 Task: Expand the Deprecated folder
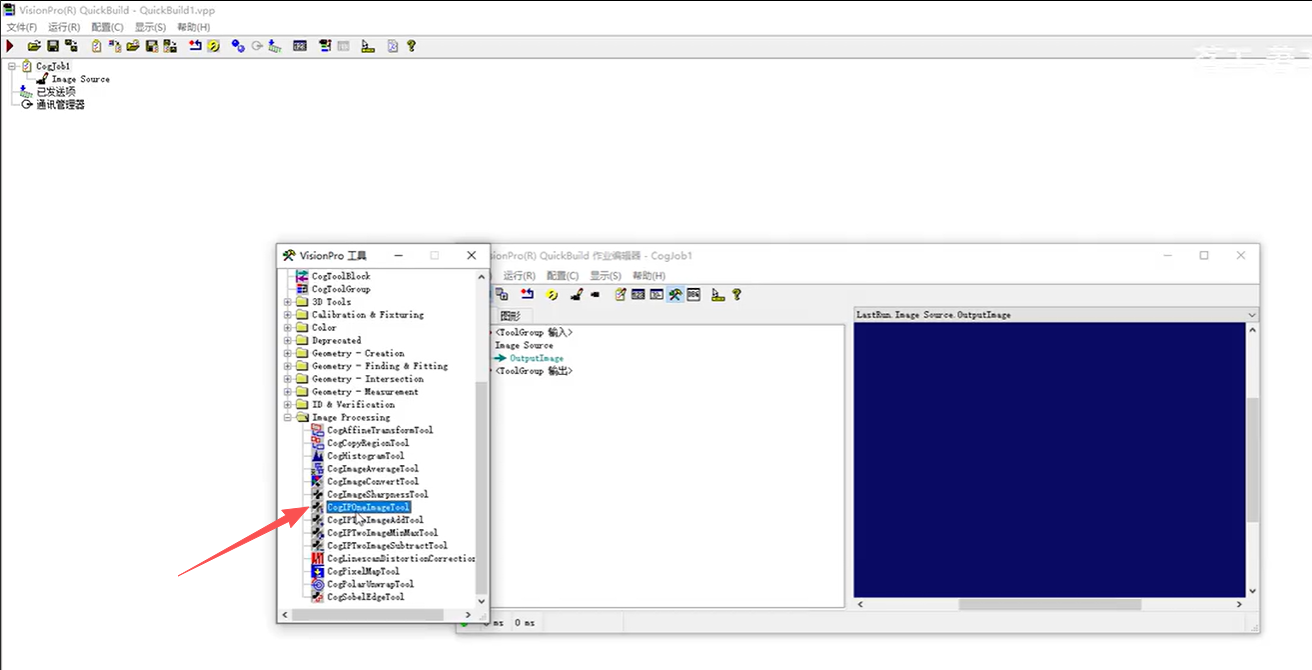click(288, 341)
